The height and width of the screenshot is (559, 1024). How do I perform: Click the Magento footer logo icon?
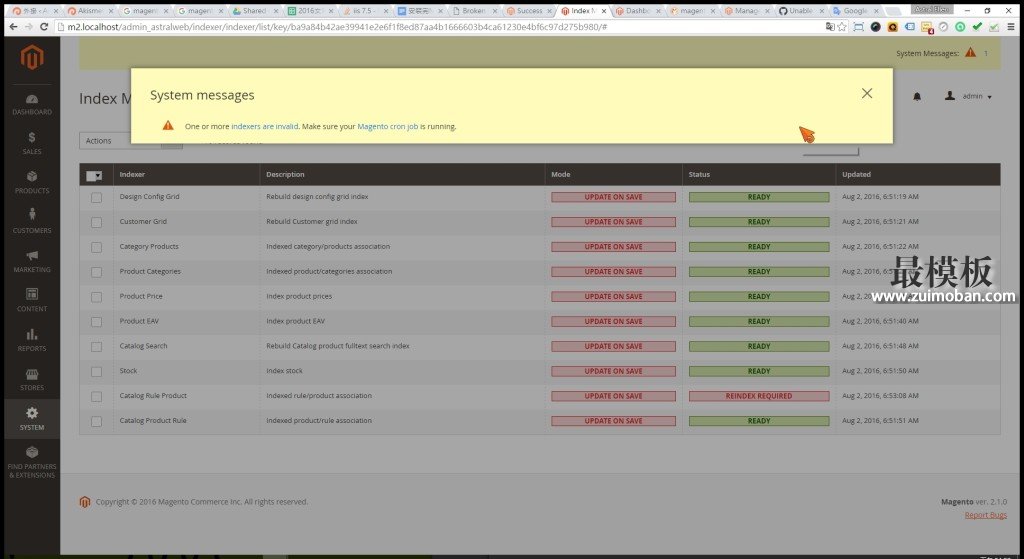click(x=85, y=502)
